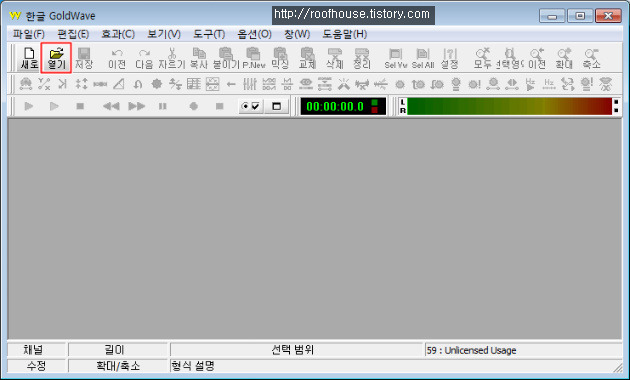Replace selection with the 교체 icon
The image size is (630, 380).
(x=307, y=59)
